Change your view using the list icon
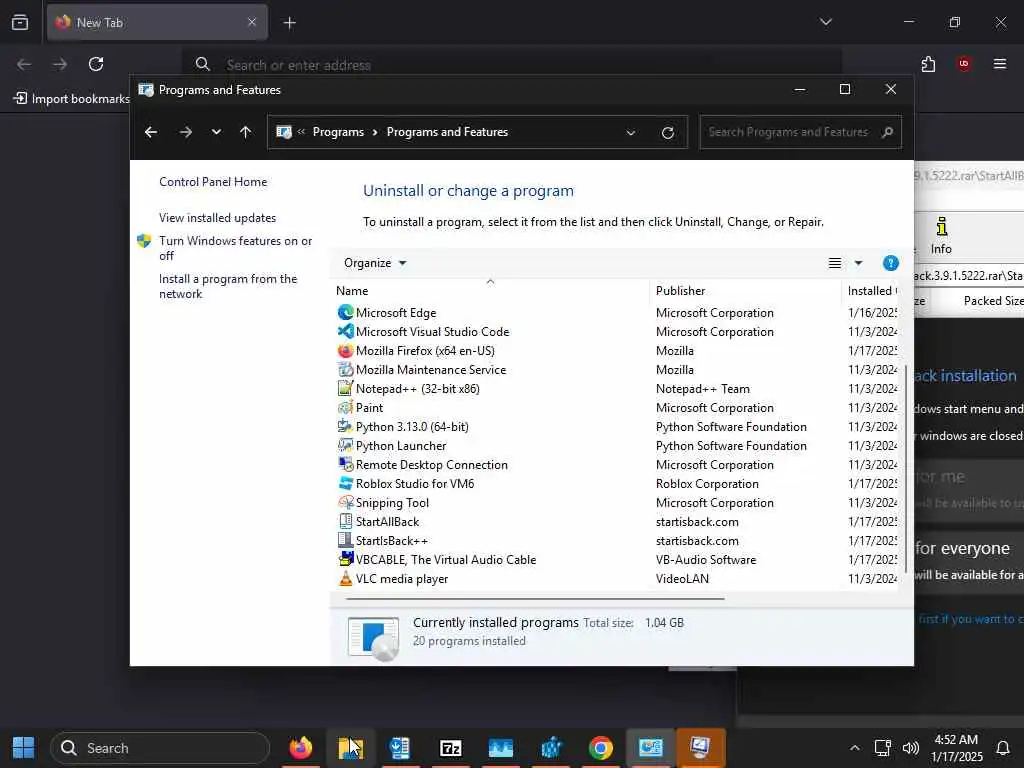The width and height of the screenshot is (1024, 768). click(835, 263)
